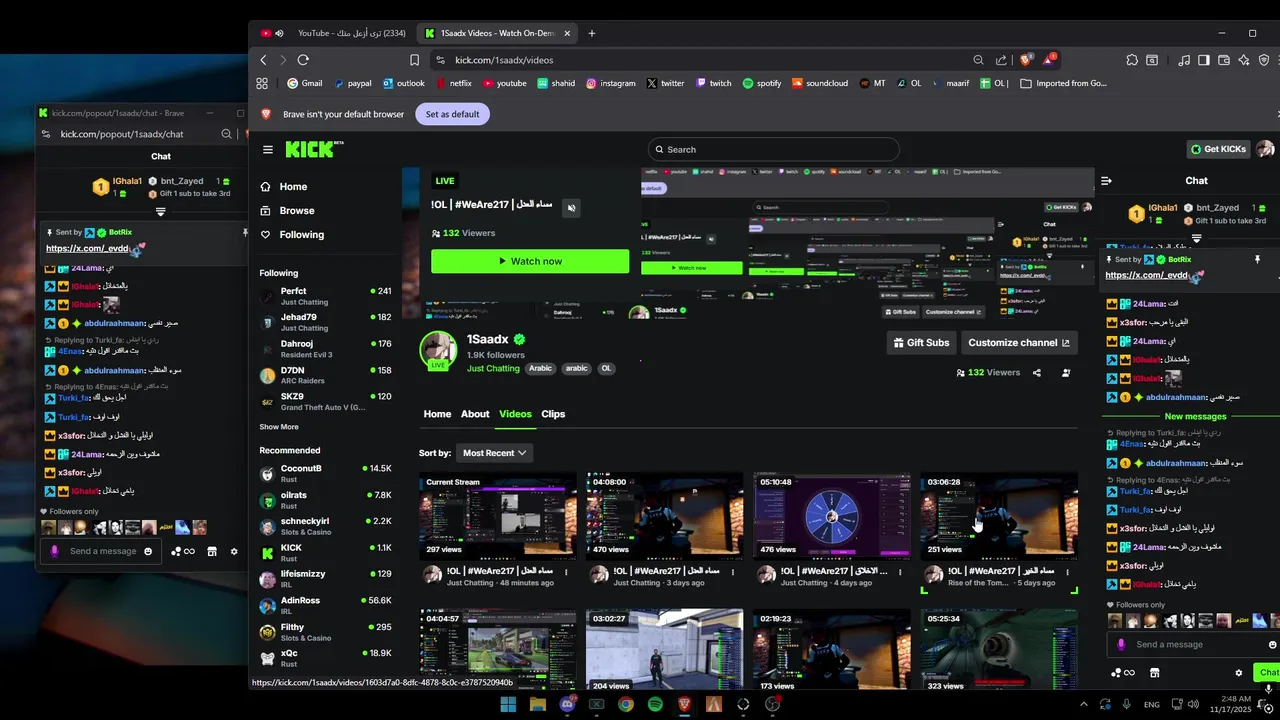Collapse the chat panel in main window
Image resolution: width=1280 pixels, height=720 pixels.
click(x=1106, y=181)
